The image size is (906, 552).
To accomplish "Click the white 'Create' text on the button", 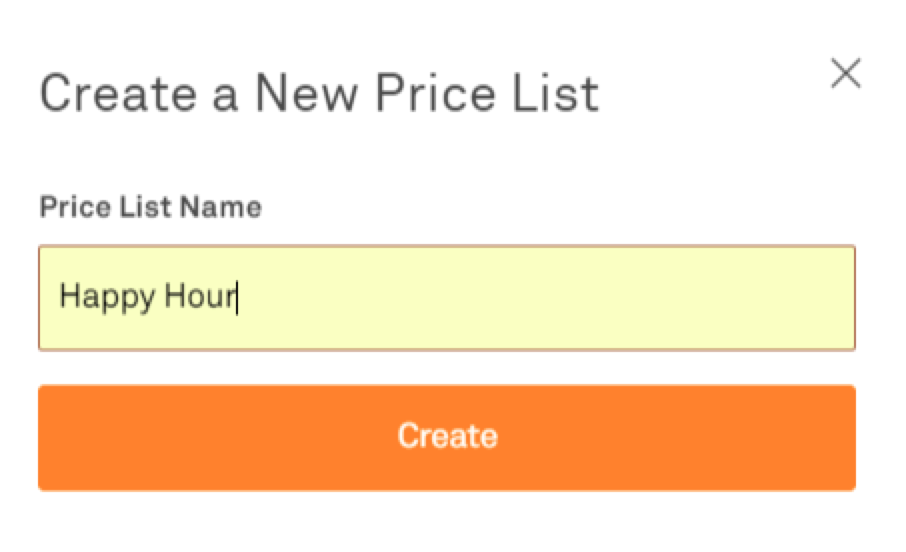I will [x=447, y=437].
